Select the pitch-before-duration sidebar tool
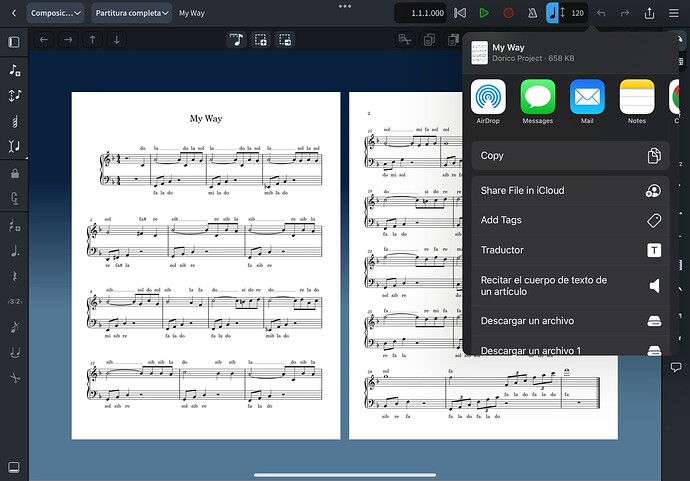This screenshot has height=481, width=690. pyautogui.click(x=15, y=95)
